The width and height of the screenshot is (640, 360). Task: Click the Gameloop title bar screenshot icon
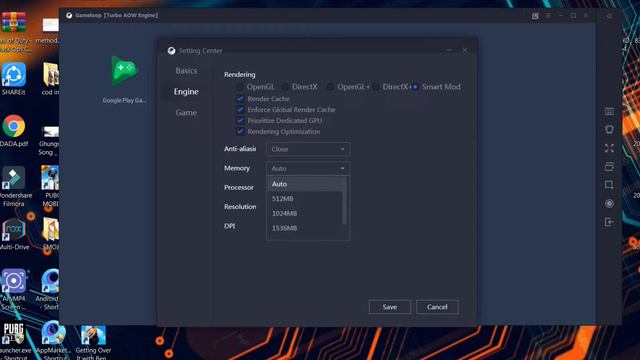pos(535,16)
